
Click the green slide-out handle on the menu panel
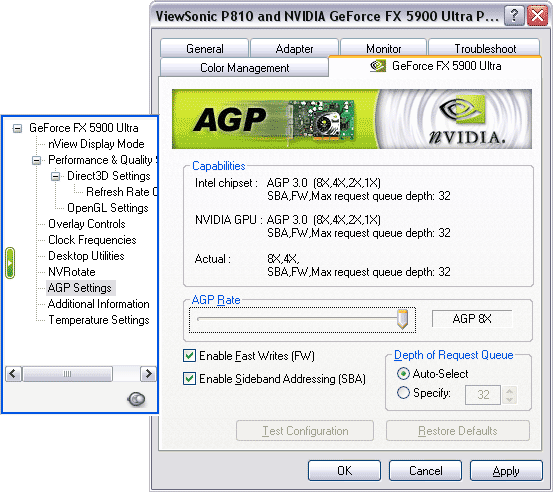(10, 263)
